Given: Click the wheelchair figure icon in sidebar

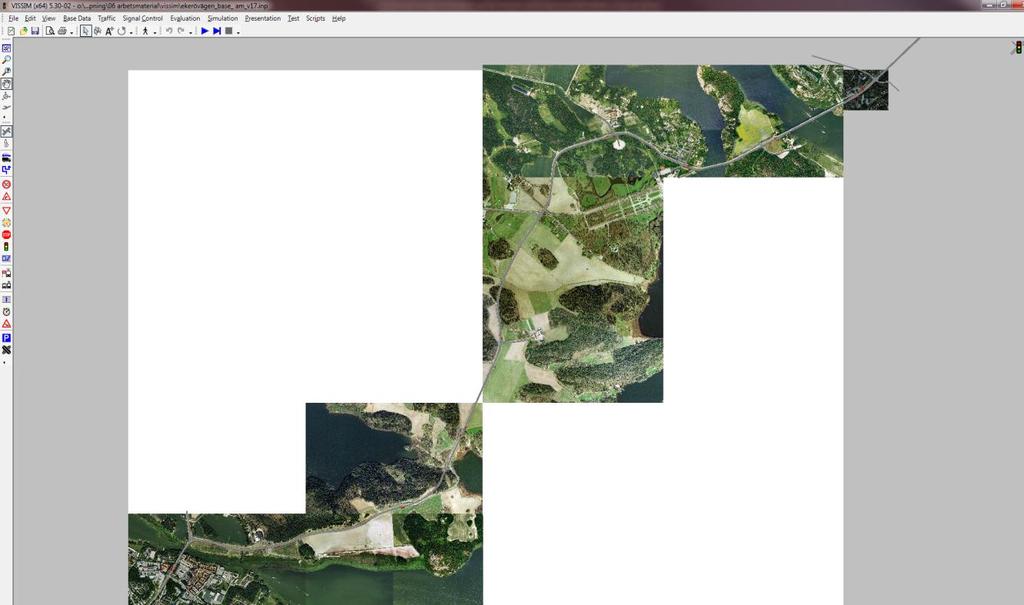Looking at the screenshot, I should [x=7, y=96].
